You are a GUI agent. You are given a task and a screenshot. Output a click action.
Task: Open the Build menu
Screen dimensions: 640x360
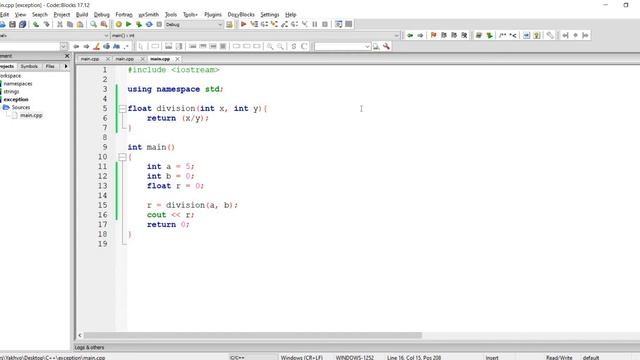coord(82,15)
